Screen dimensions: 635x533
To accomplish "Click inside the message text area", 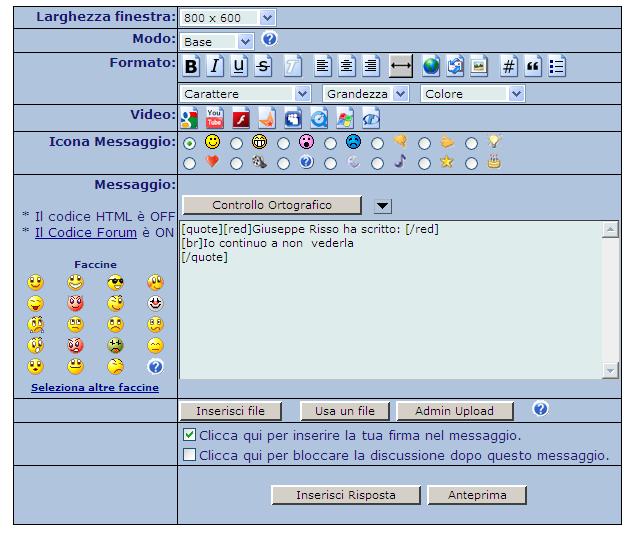I will coord(391,300).
